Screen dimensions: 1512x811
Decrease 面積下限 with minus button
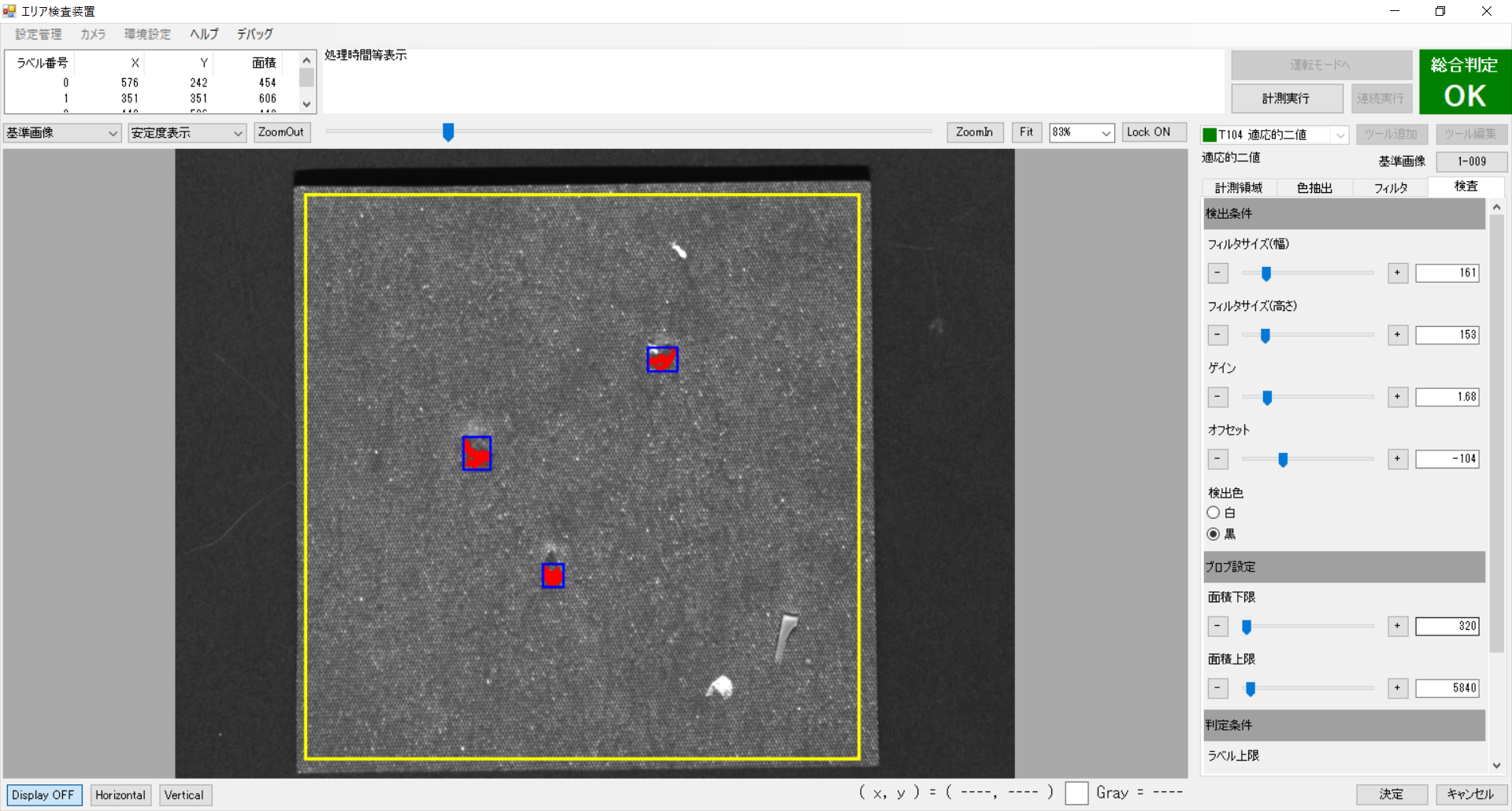pyautogui.click(x=1217, y=627)
